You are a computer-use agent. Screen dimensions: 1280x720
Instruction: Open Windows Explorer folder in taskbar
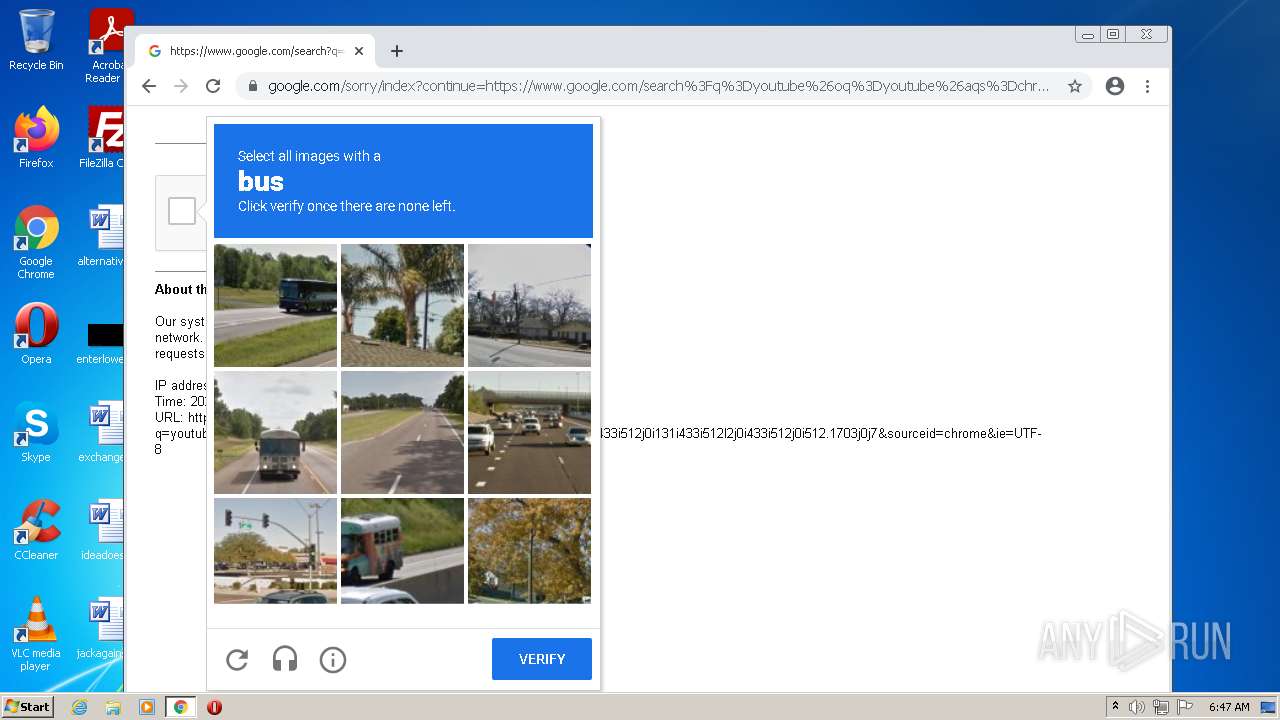(113, 707)
